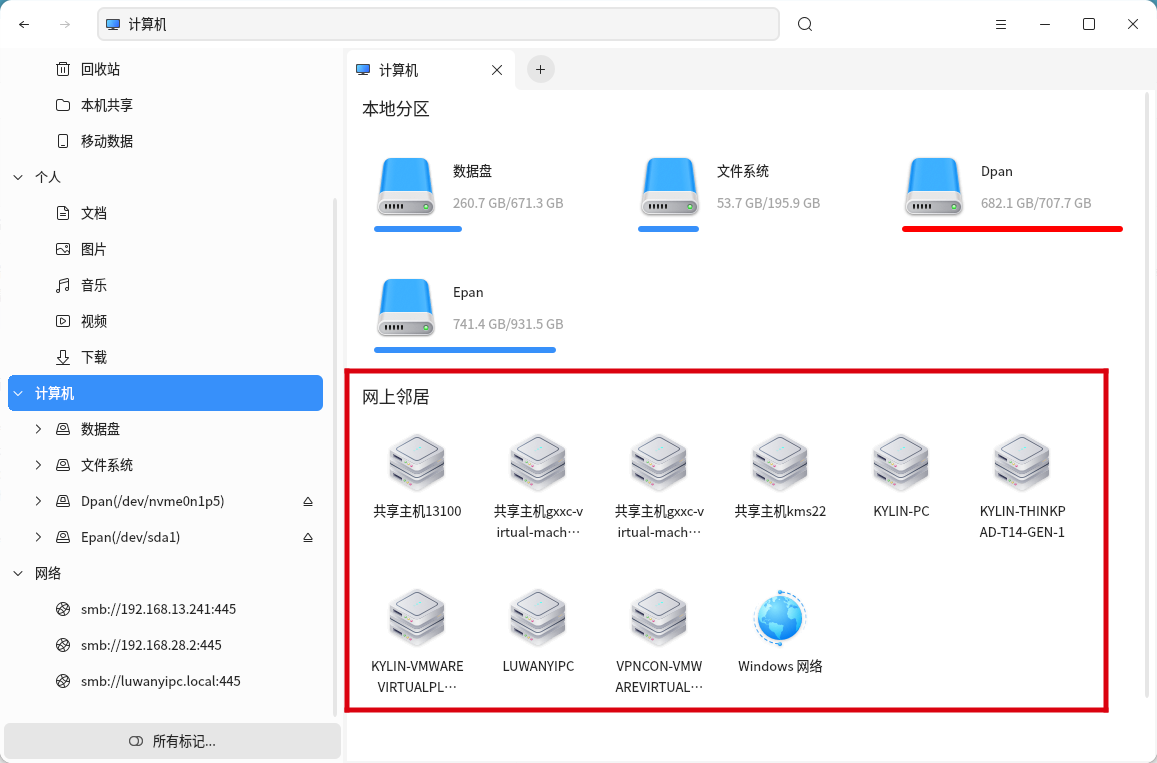
Task: Eject the Dpan(/dev/nvme0n1p5) drive
Action: (309, 500)
